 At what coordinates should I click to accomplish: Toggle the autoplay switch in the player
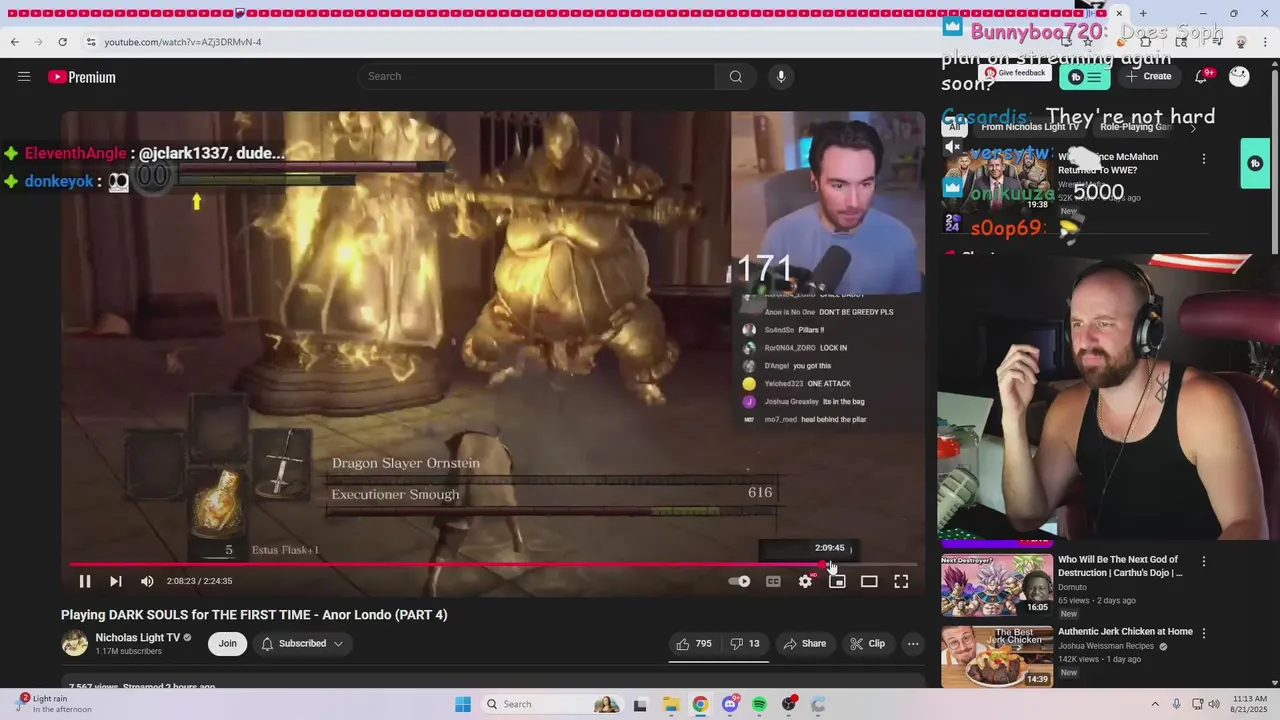pyautogui.click(x=740, y=581)
